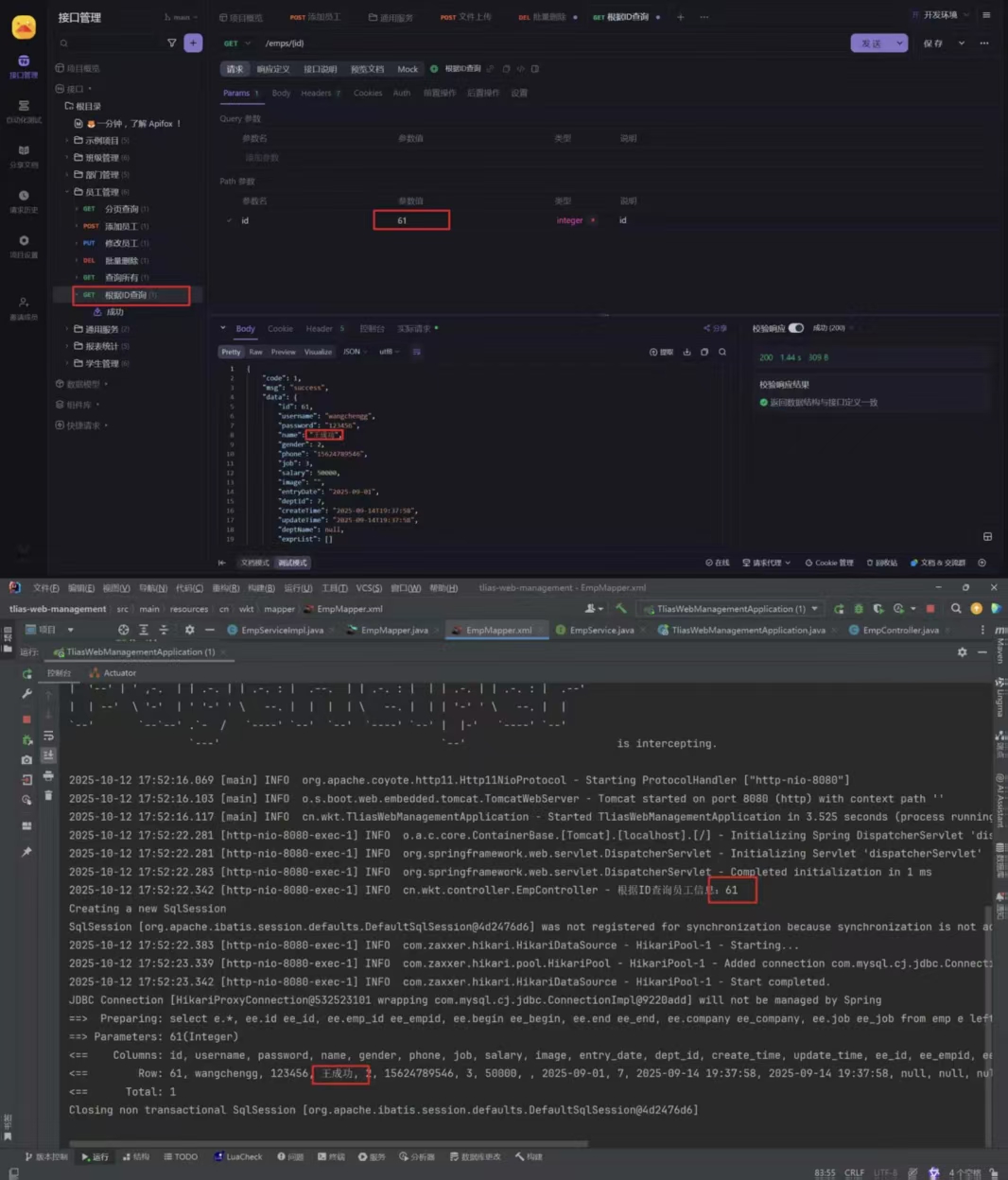
Task: Click the red stop button in IntelliJ toolbar
Action: tap(930, 609)
